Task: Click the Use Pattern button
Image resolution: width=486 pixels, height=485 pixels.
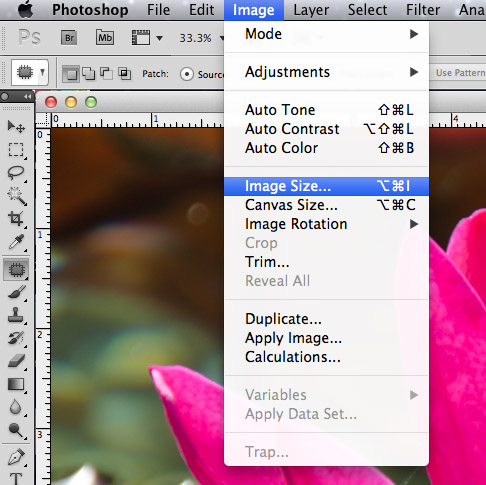Action: pos(460,73)
